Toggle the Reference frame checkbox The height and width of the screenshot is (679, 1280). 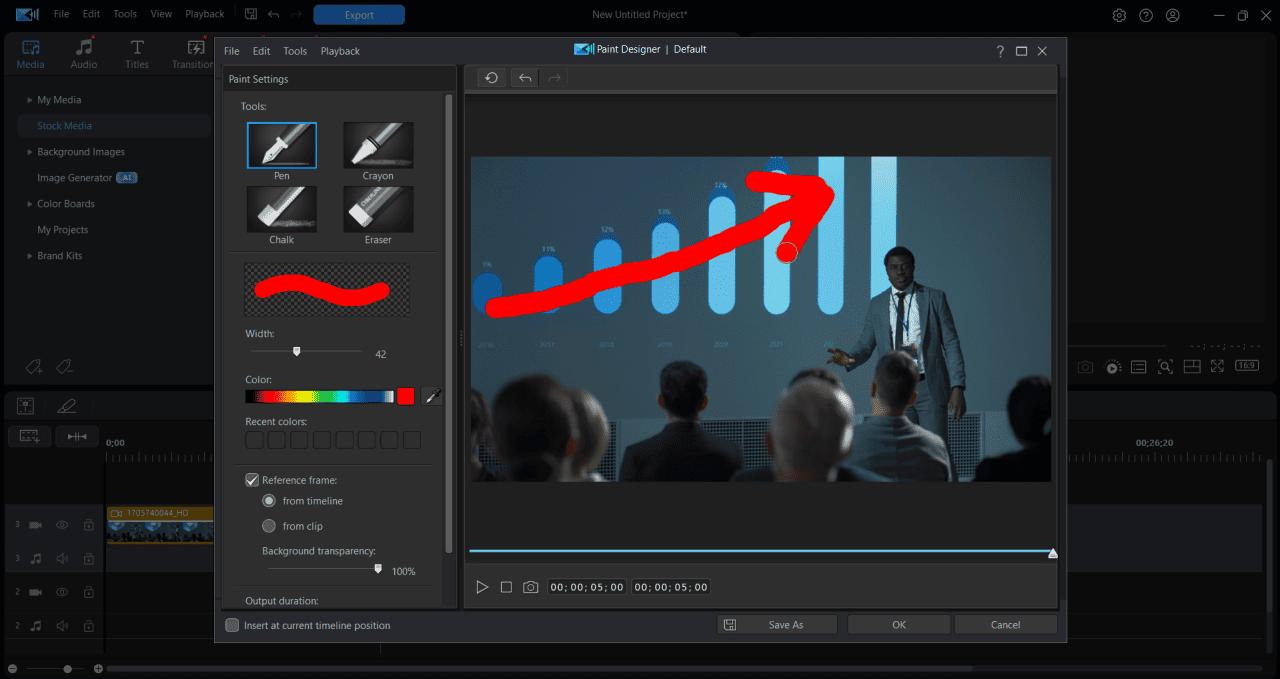252,480
